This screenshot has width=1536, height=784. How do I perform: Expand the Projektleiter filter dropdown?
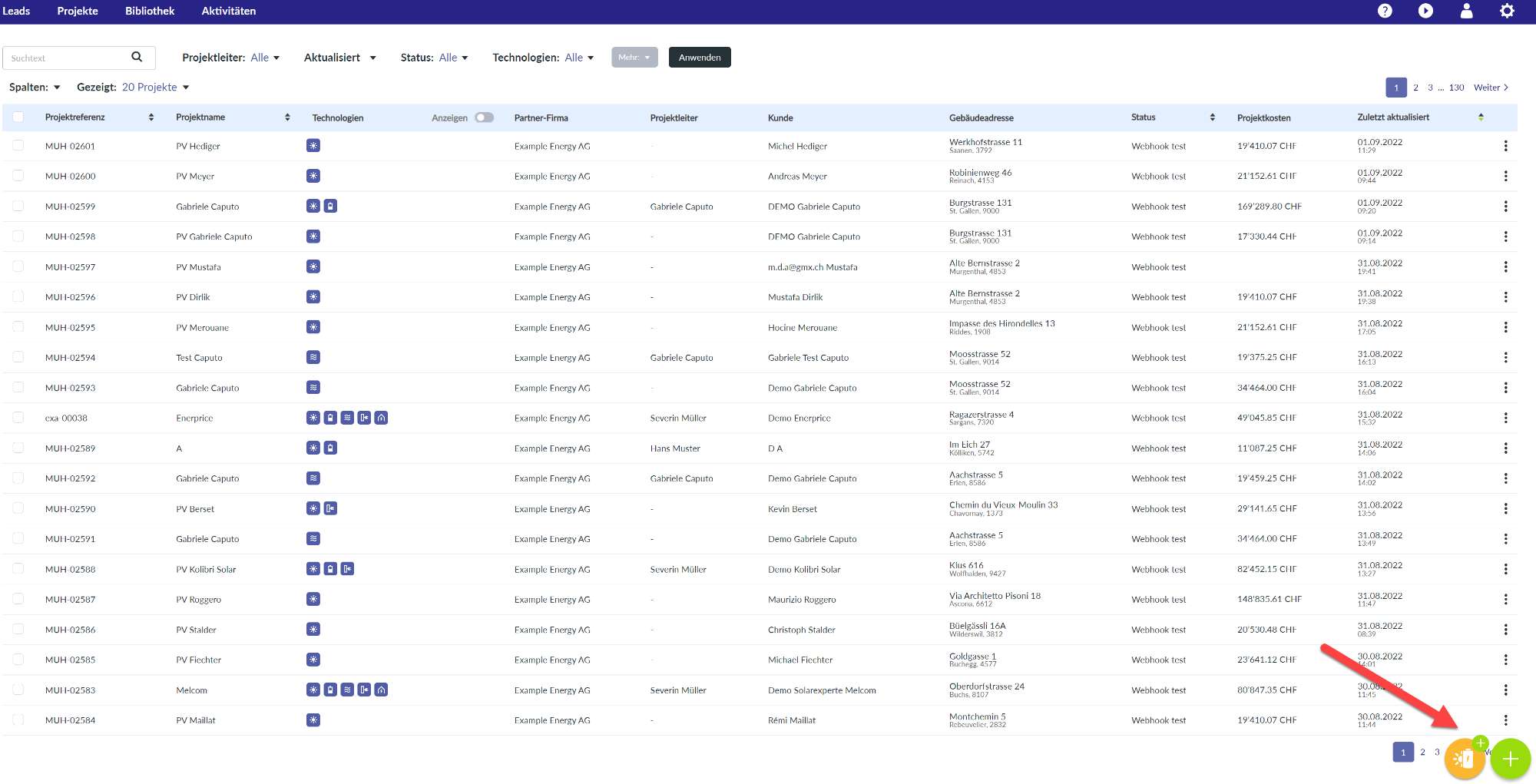coord(230,58)
